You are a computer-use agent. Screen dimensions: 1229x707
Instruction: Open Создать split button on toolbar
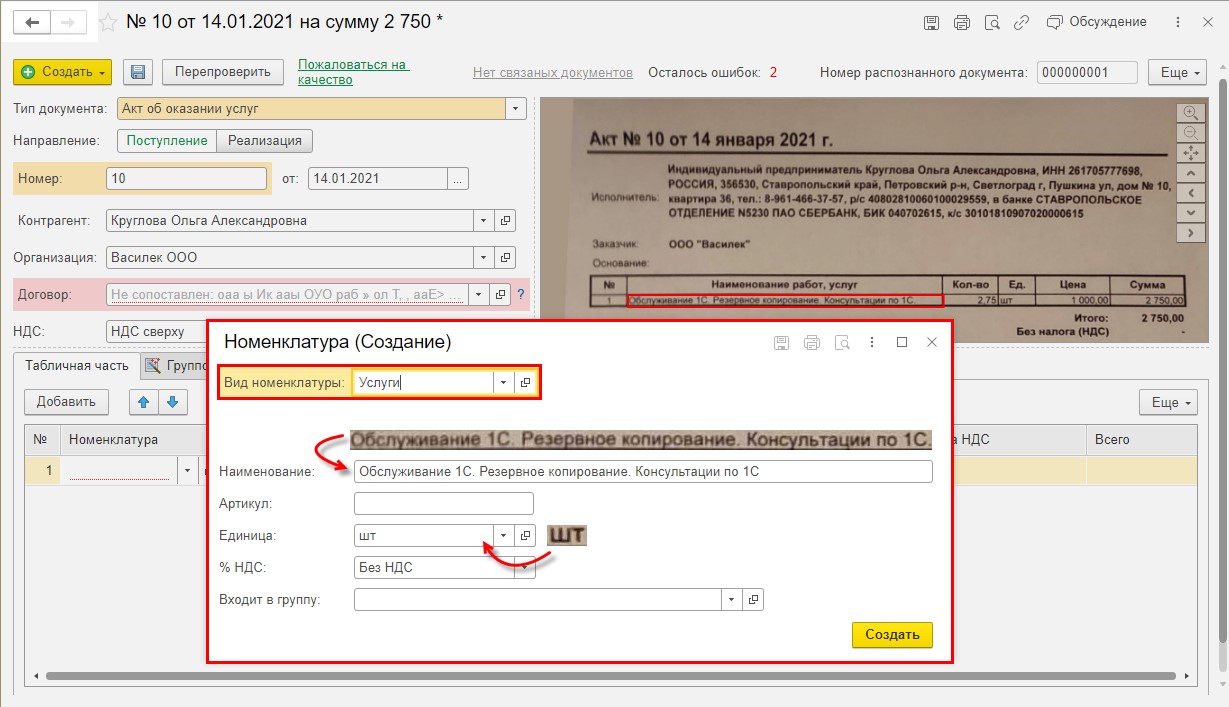click(62, 72)
